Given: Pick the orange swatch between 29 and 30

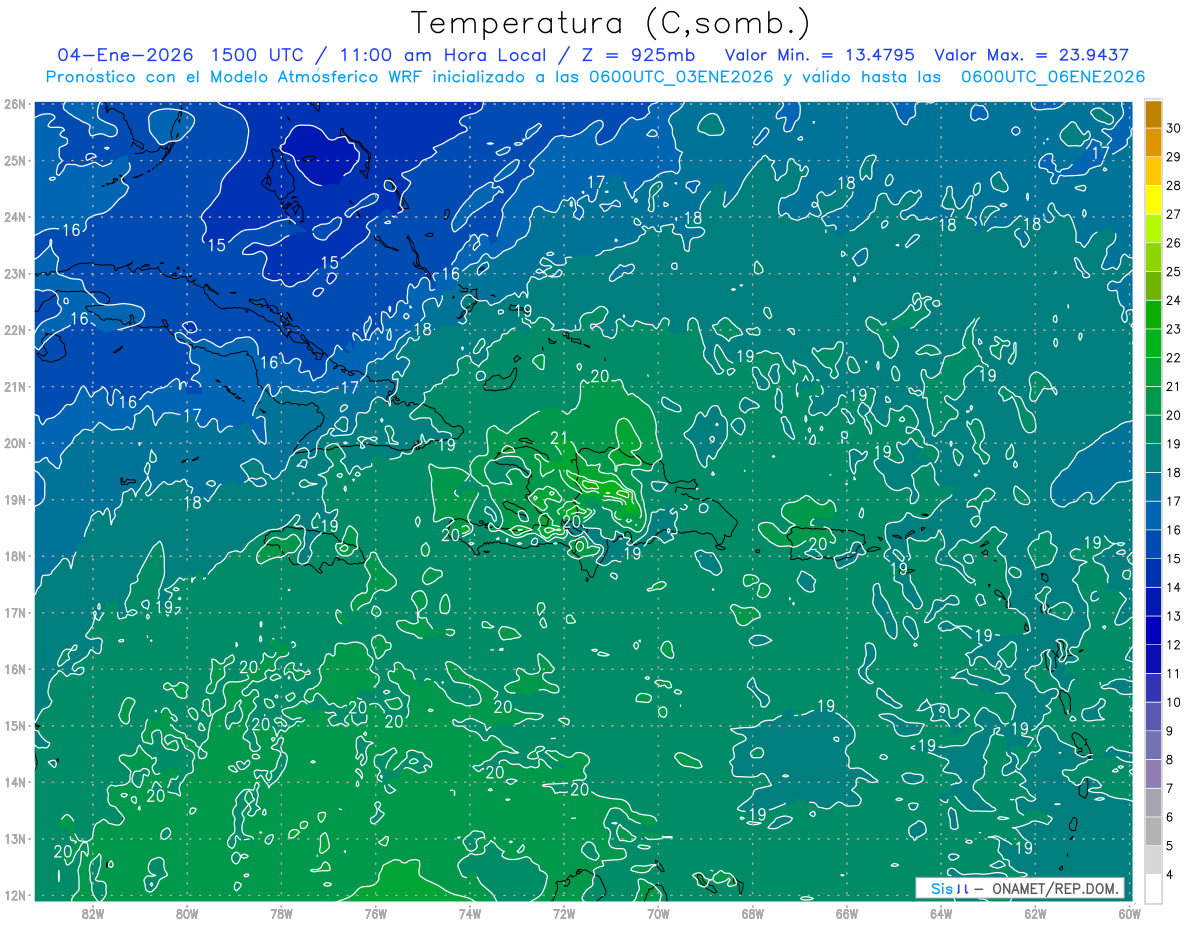Looking at the screenshot, I should [1153, 142].
